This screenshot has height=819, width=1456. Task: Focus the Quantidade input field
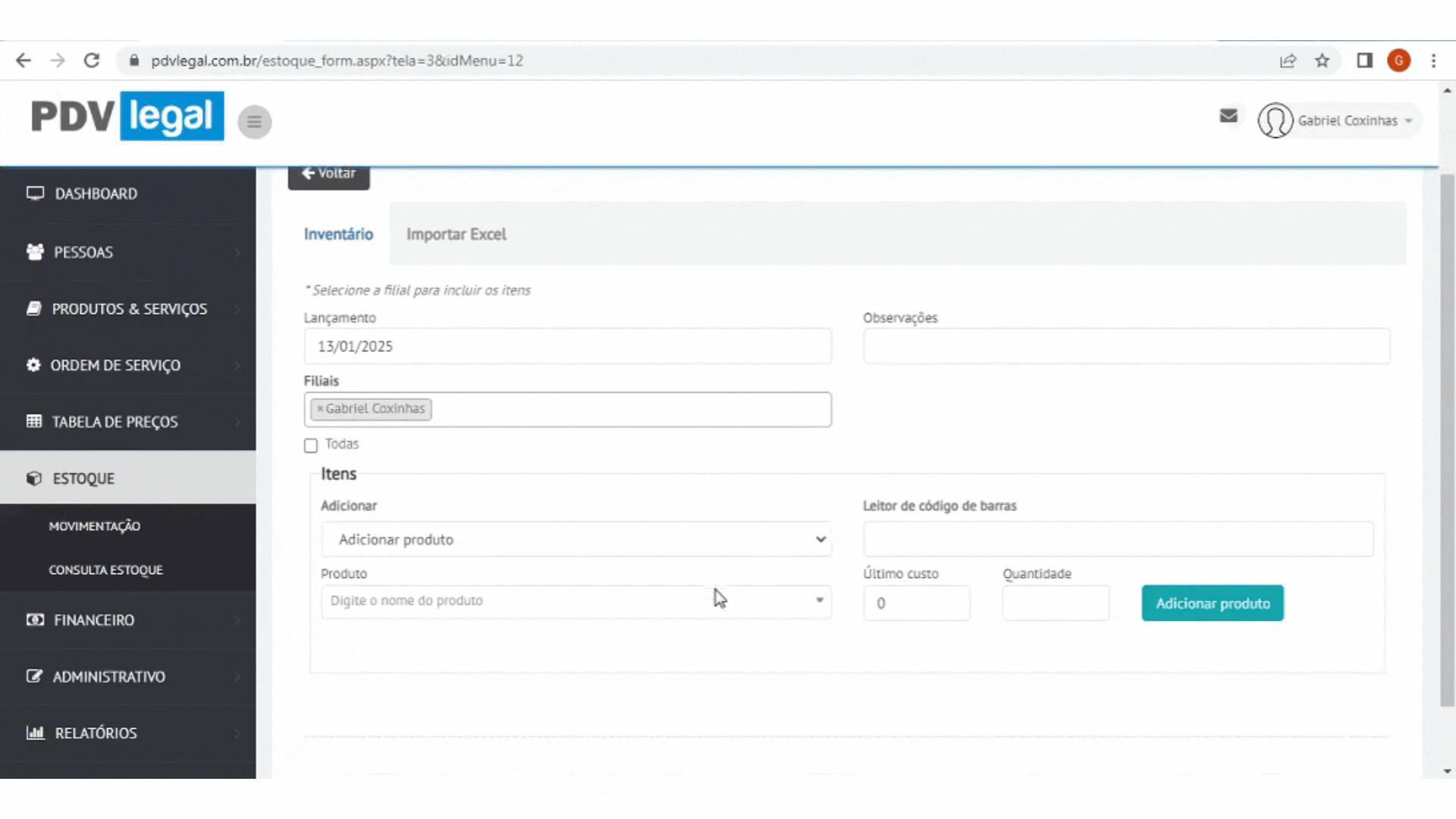click(1055, 604)
